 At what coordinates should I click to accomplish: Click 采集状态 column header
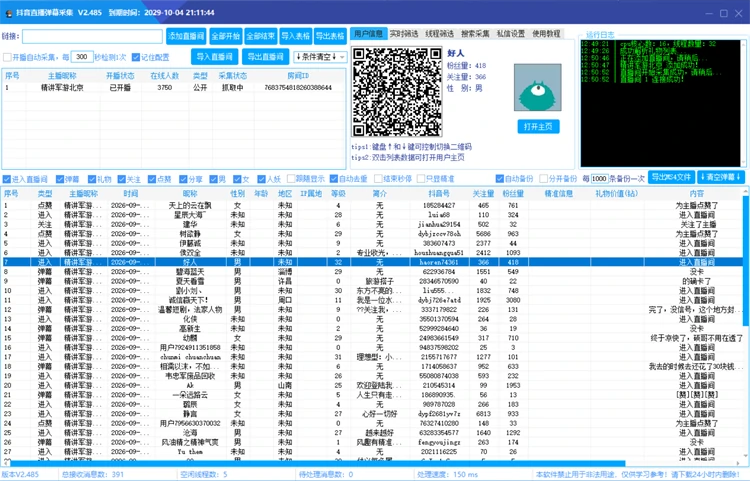(232, 76)
